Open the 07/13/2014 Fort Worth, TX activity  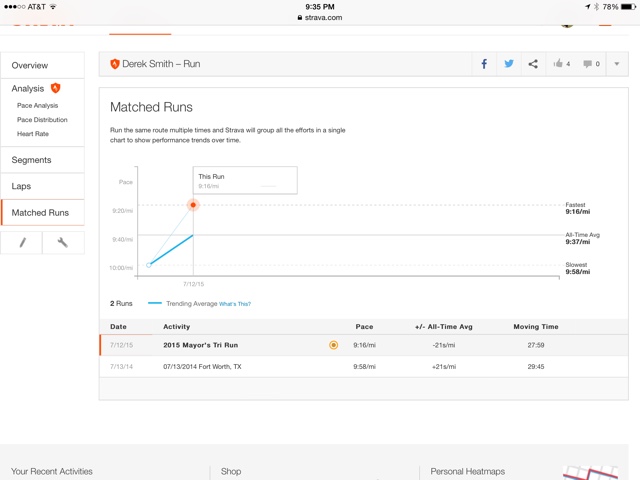coord(202,367)
